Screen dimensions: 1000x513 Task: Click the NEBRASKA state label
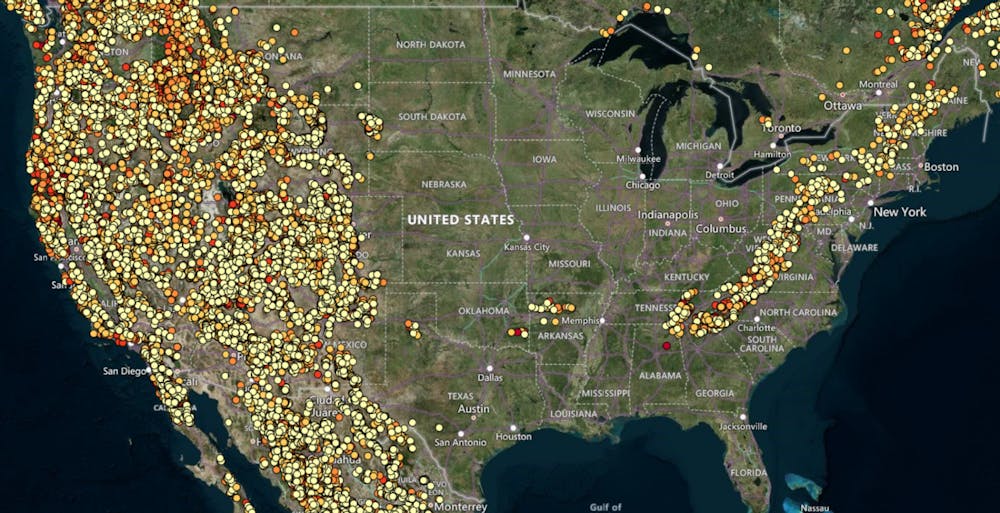[444, 184]
